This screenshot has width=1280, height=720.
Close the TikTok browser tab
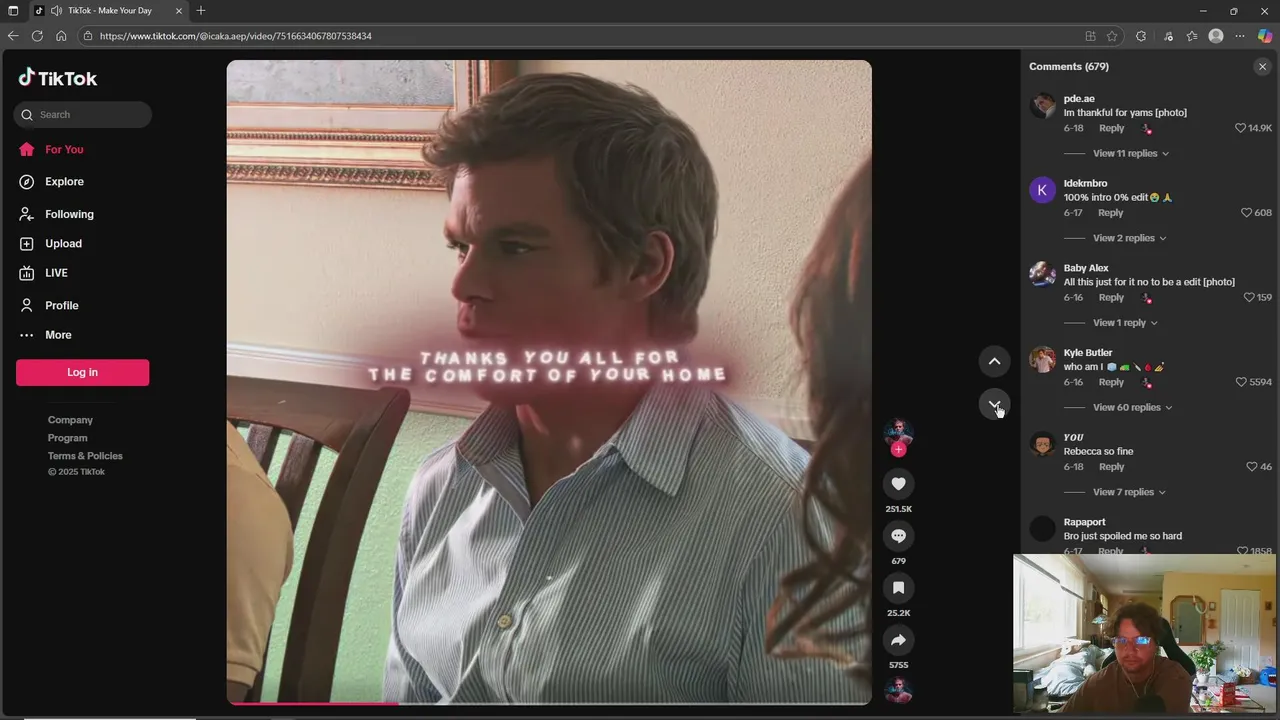pyautogui.click(x=179, y=11)
